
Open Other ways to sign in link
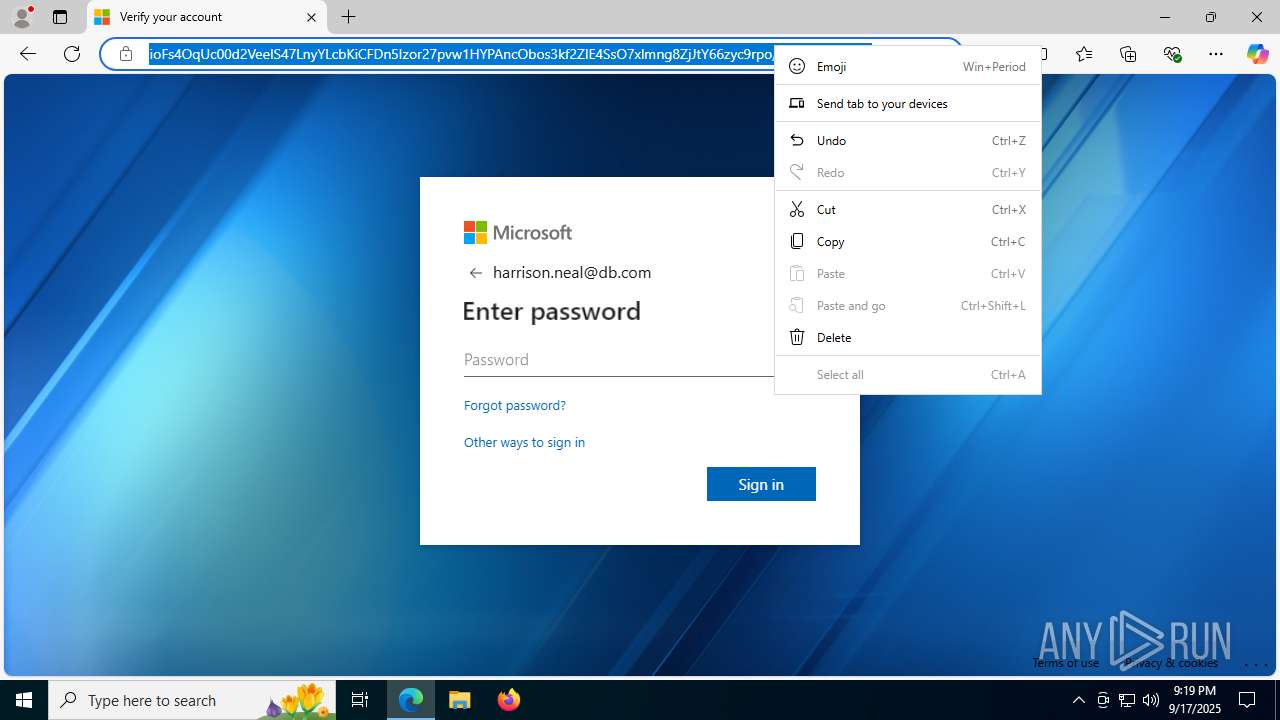[x=524, y=442]
